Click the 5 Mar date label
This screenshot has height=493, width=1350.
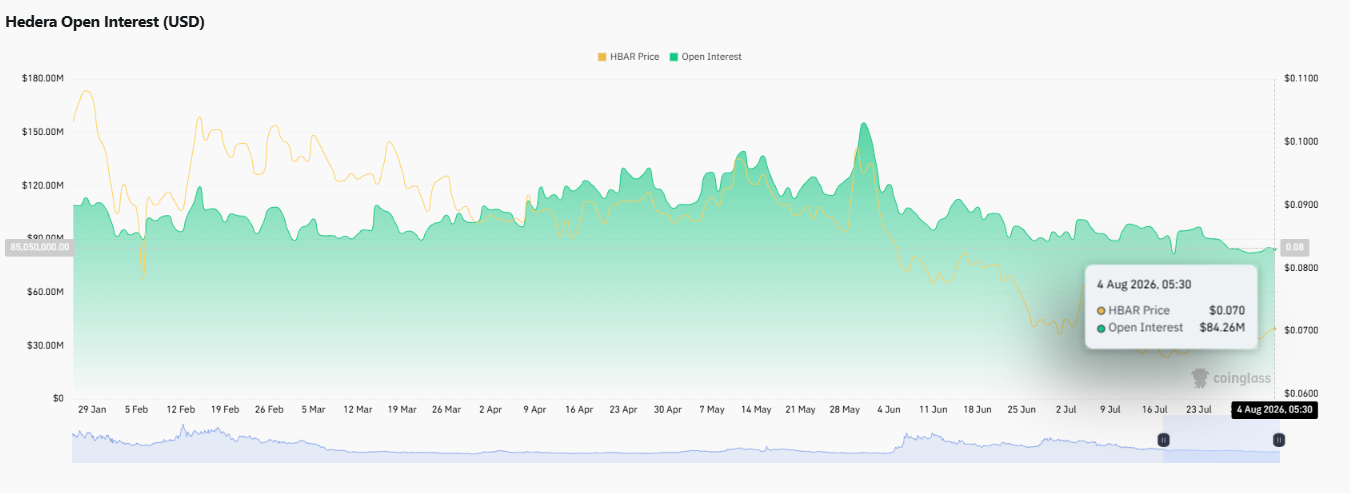click(x=312, y=410)
